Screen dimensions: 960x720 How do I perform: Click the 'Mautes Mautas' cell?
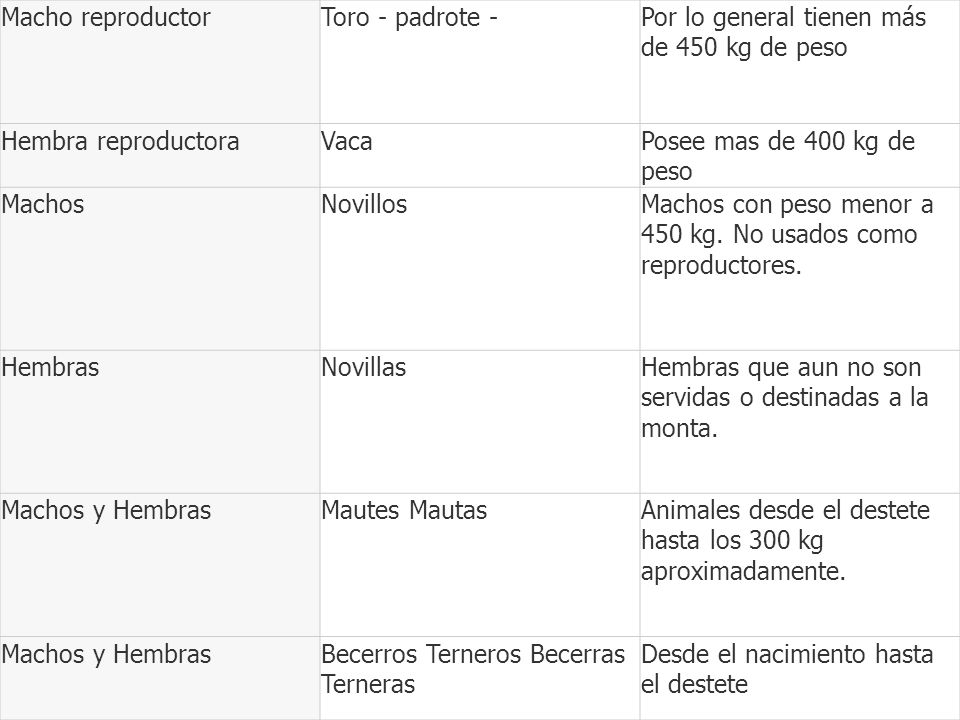479,564
